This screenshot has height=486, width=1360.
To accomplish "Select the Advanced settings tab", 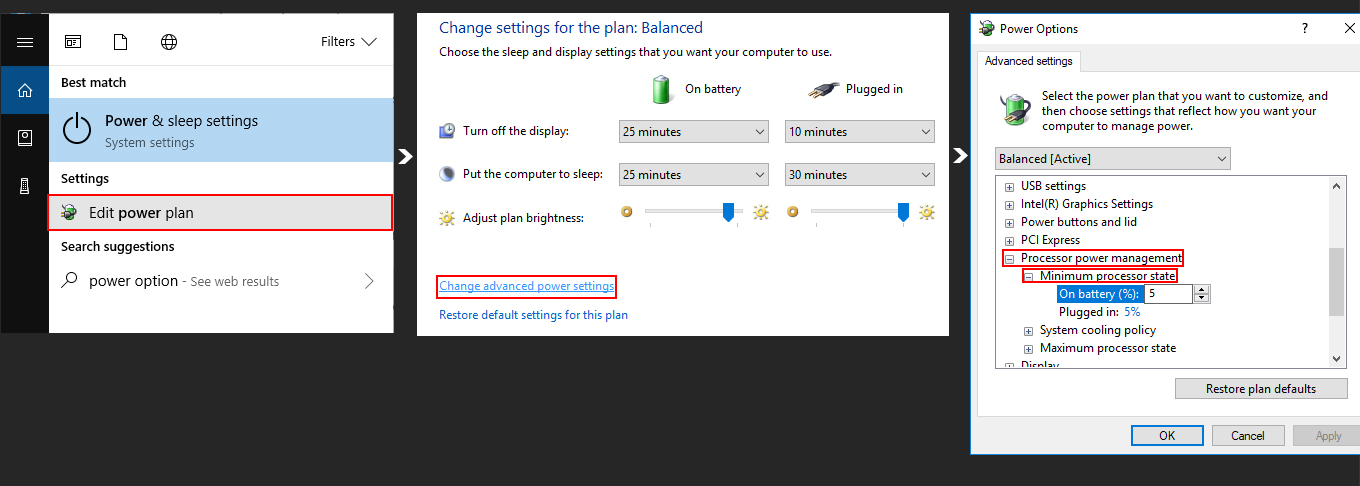I will pos(1029,61).
